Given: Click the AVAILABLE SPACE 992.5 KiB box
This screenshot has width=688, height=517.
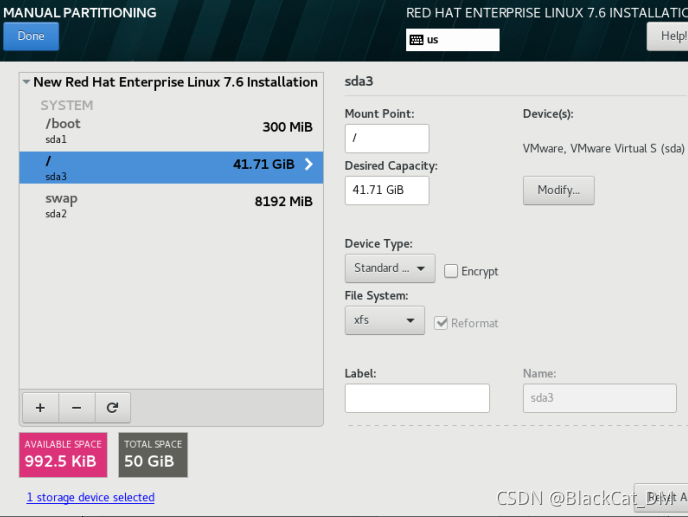Looking at the screenshot, I should (x=63, y=455).
